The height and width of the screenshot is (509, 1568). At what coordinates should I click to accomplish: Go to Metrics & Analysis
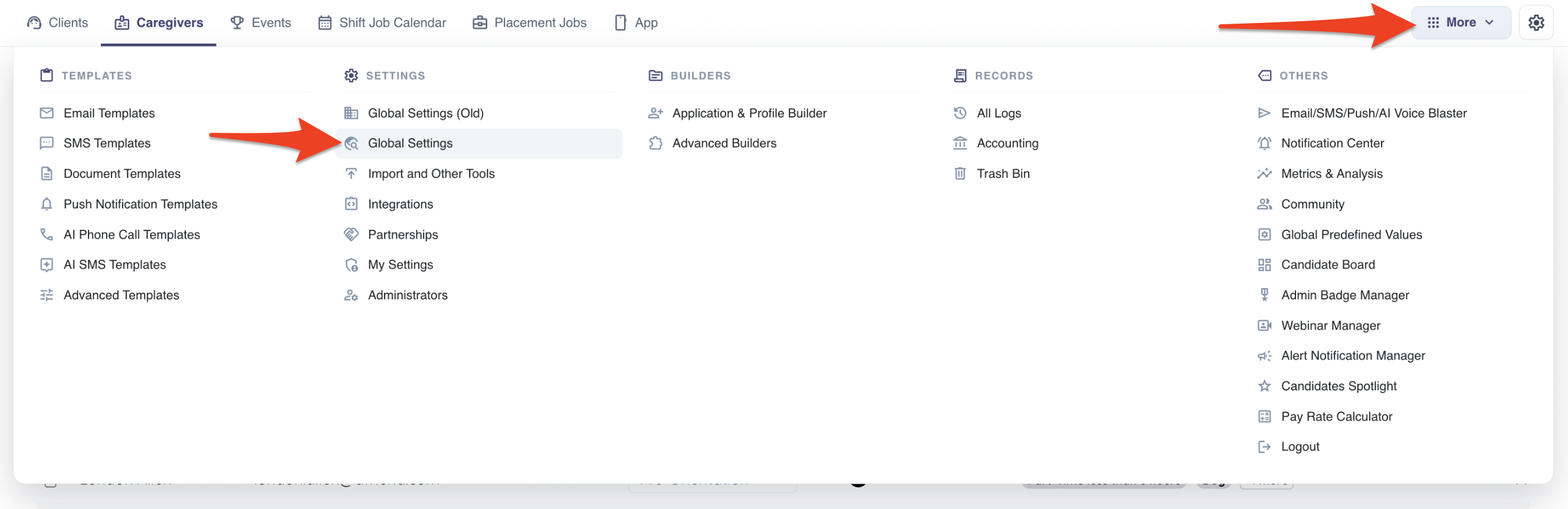pos(1331,174)
